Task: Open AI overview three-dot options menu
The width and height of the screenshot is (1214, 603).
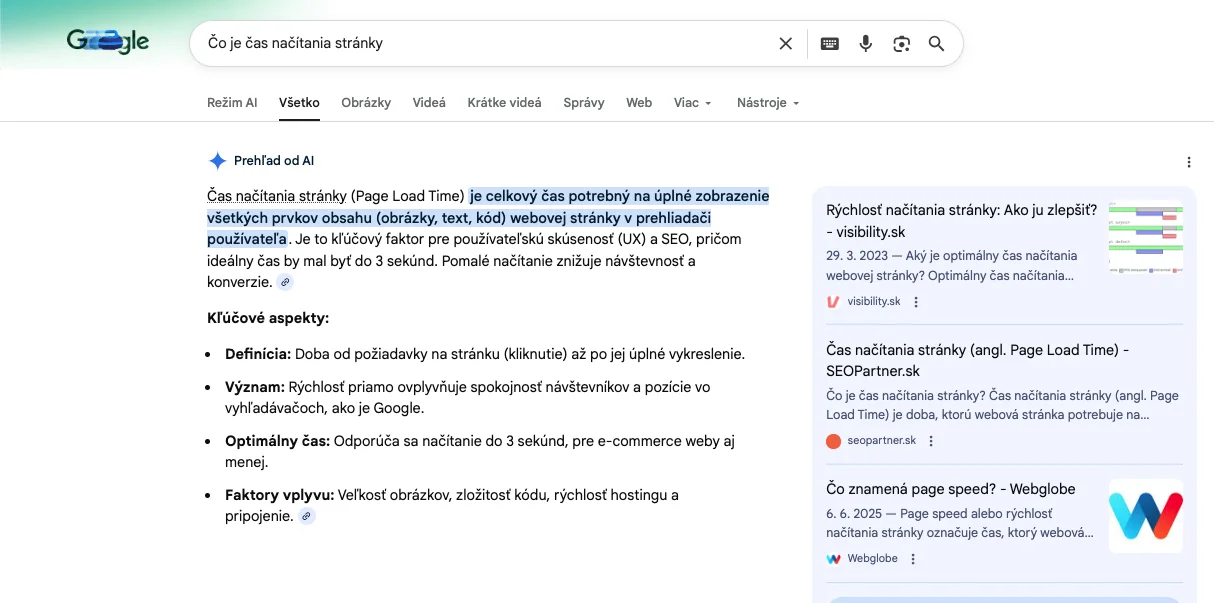Action: [x=1188, y=162]
